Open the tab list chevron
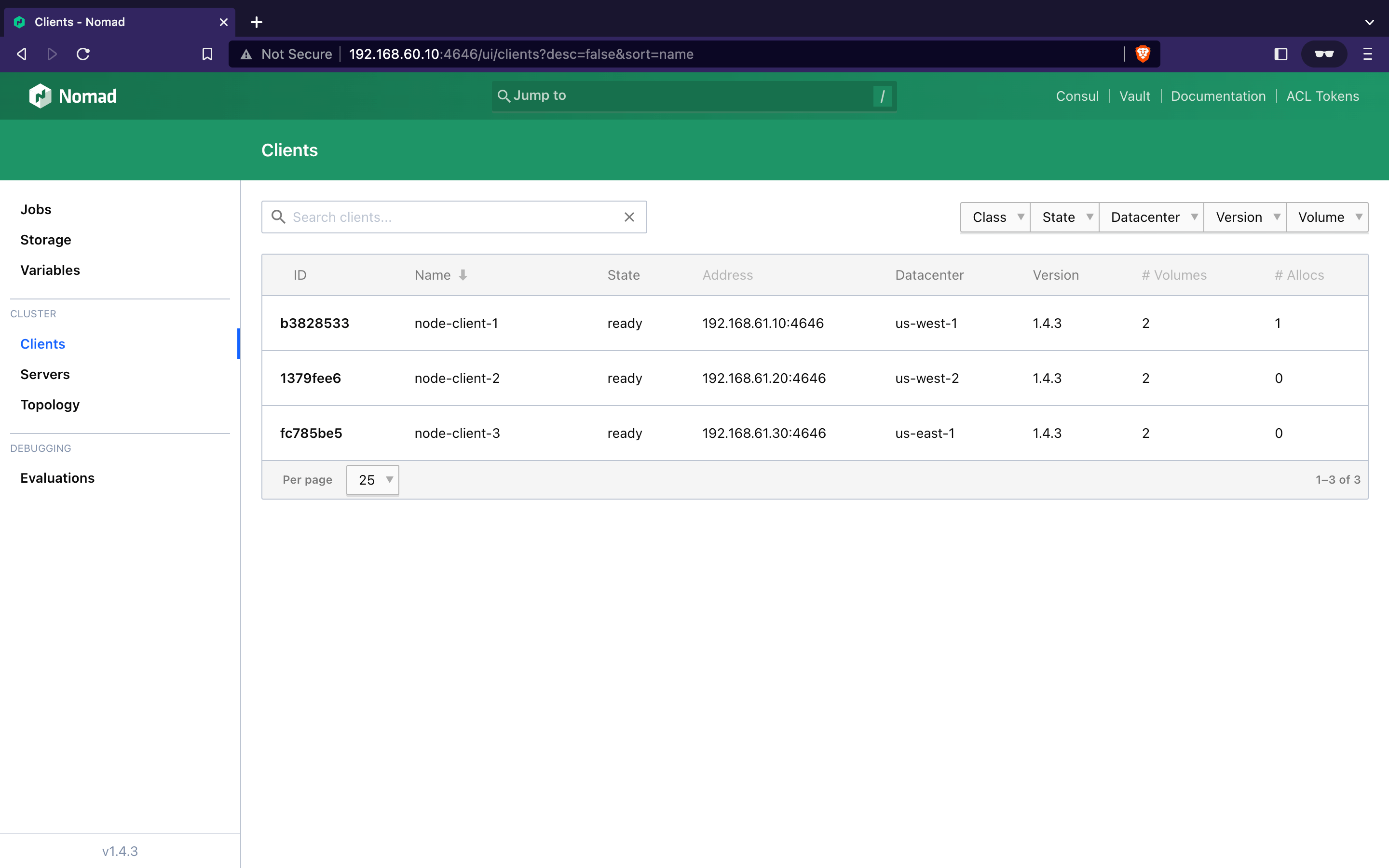1389x868 pixels. click(1370, 22)
